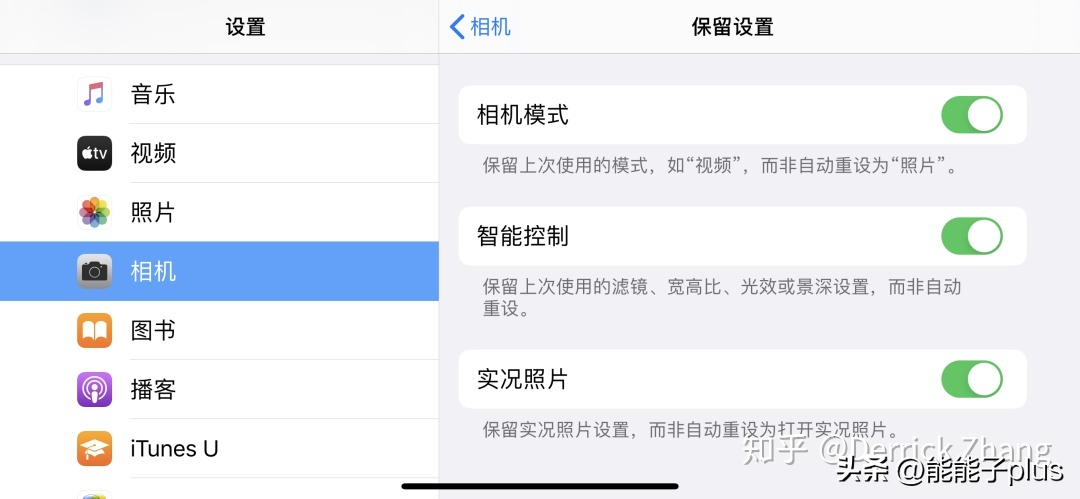Viewport: 1080px width, 499px height.
Task: Open 音乐 settings row
Action: point(219,94)
